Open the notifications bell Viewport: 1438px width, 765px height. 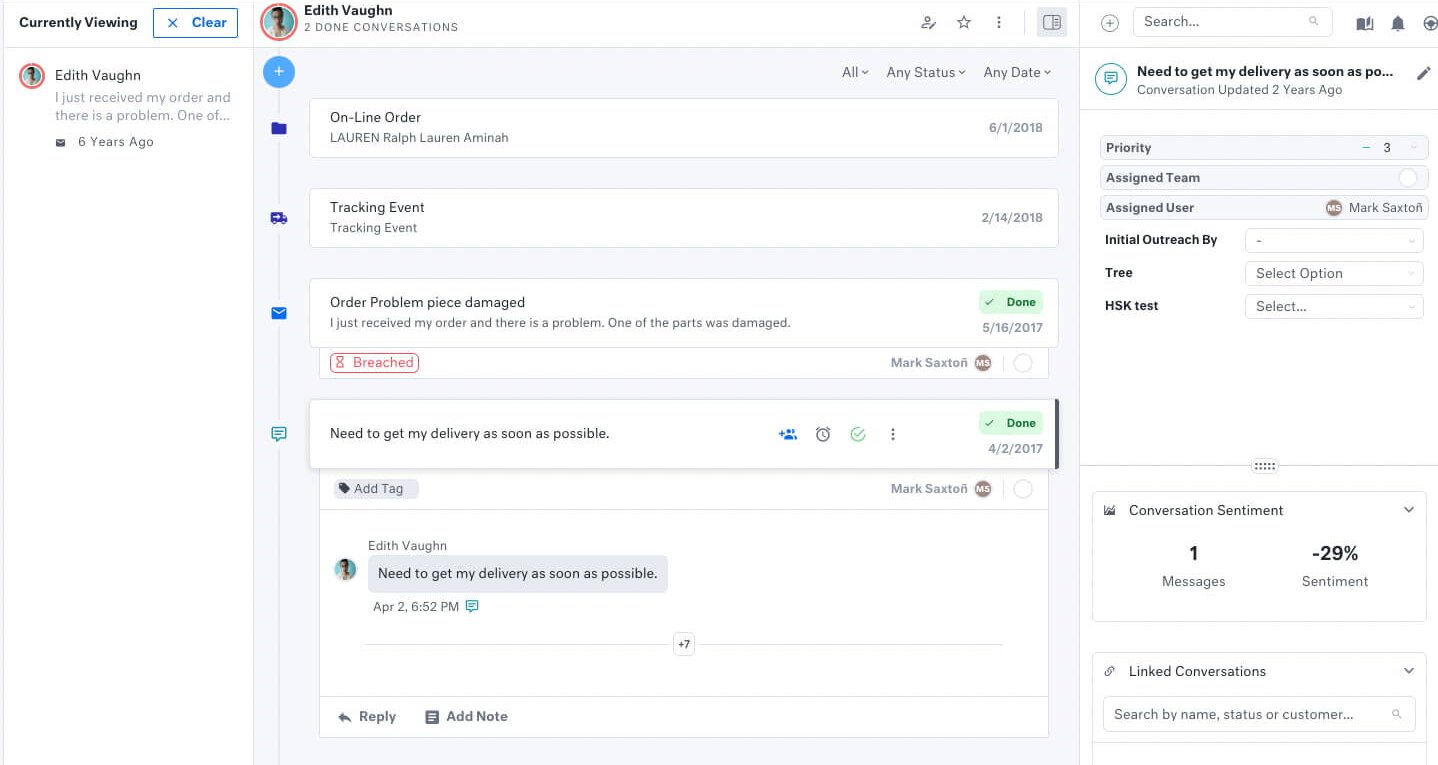[1398, 23]
